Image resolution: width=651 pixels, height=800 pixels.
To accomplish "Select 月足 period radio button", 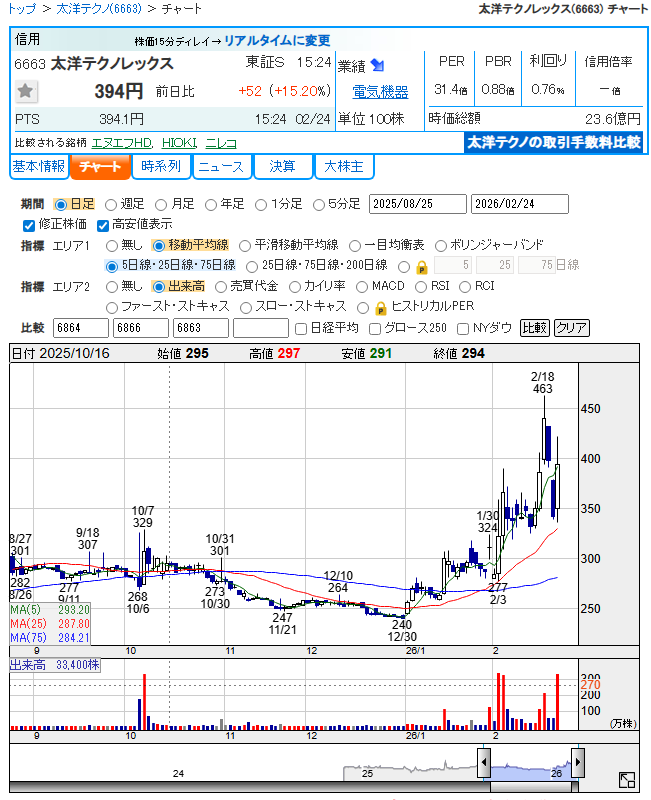I will 161,205.
